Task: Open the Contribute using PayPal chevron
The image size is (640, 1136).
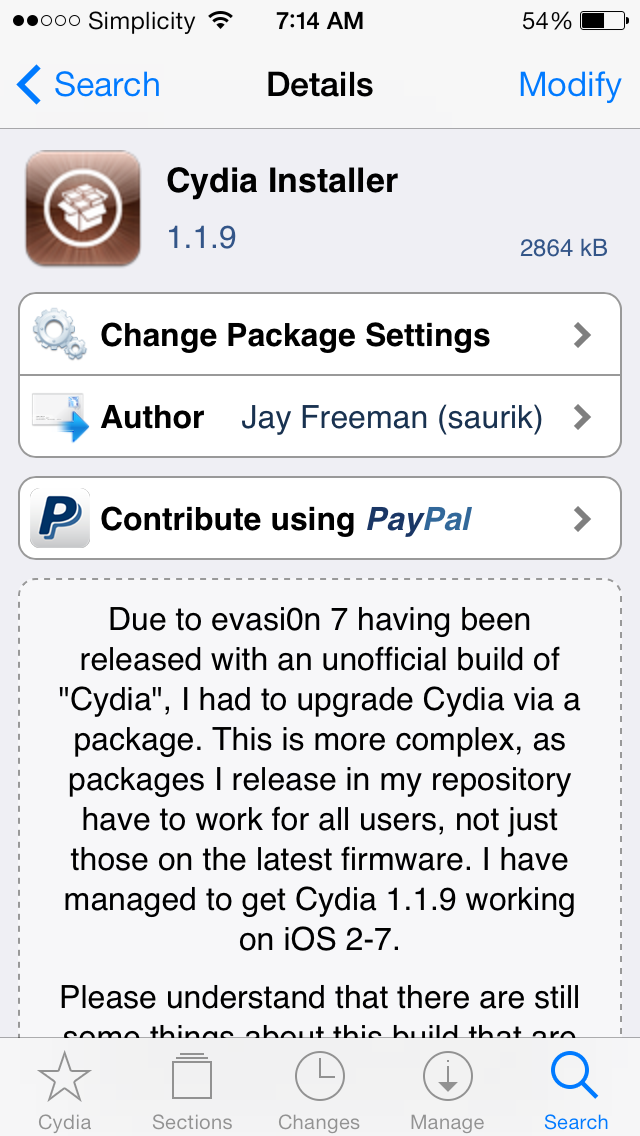Action: click(582, 519)
